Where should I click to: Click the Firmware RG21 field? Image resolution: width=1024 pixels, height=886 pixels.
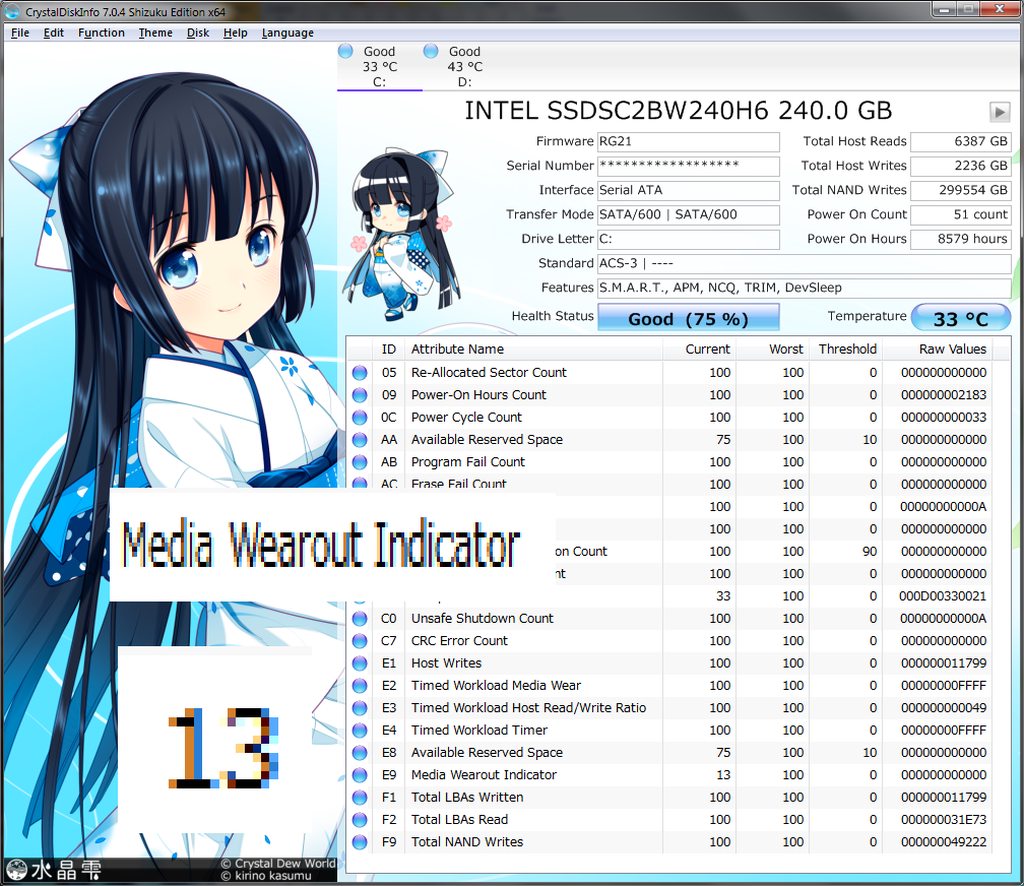(x=688, y=142)
